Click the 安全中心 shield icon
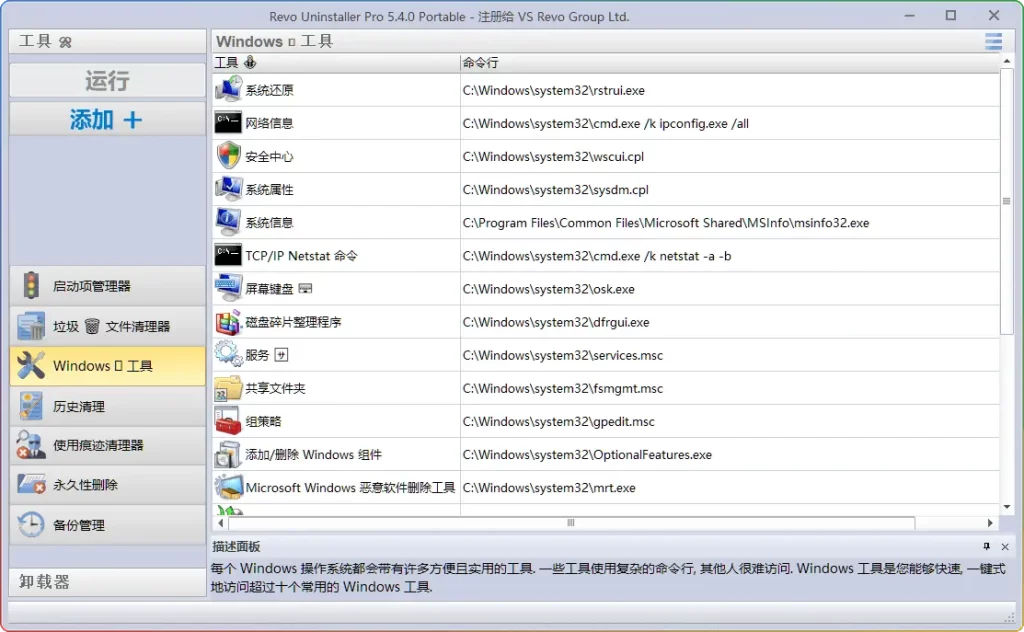Image resolution: width=1024 pixels, height=632 pixels. pyautogui.click(x=229, y=156)
